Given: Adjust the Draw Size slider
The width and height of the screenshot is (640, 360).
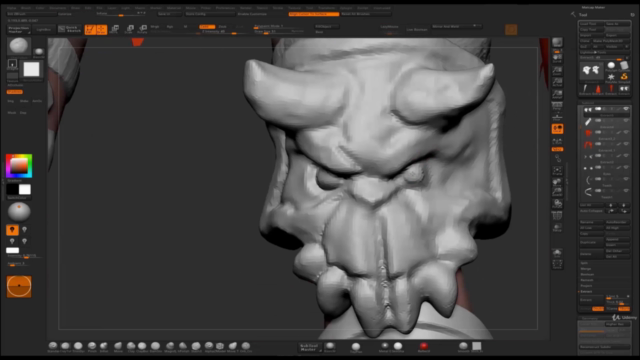Looking at the screenshot, I should (x=278, y=31).
